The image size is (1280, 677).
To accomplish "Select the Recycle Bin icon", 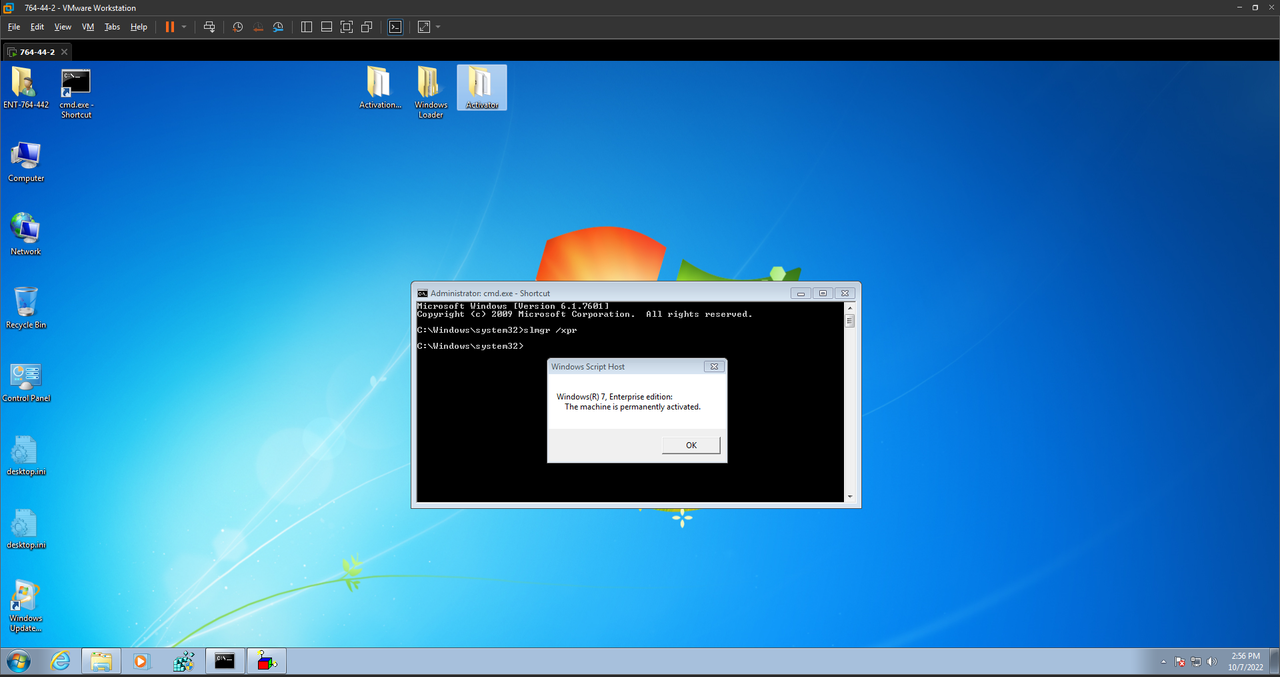I will click(x=26, y=308).
